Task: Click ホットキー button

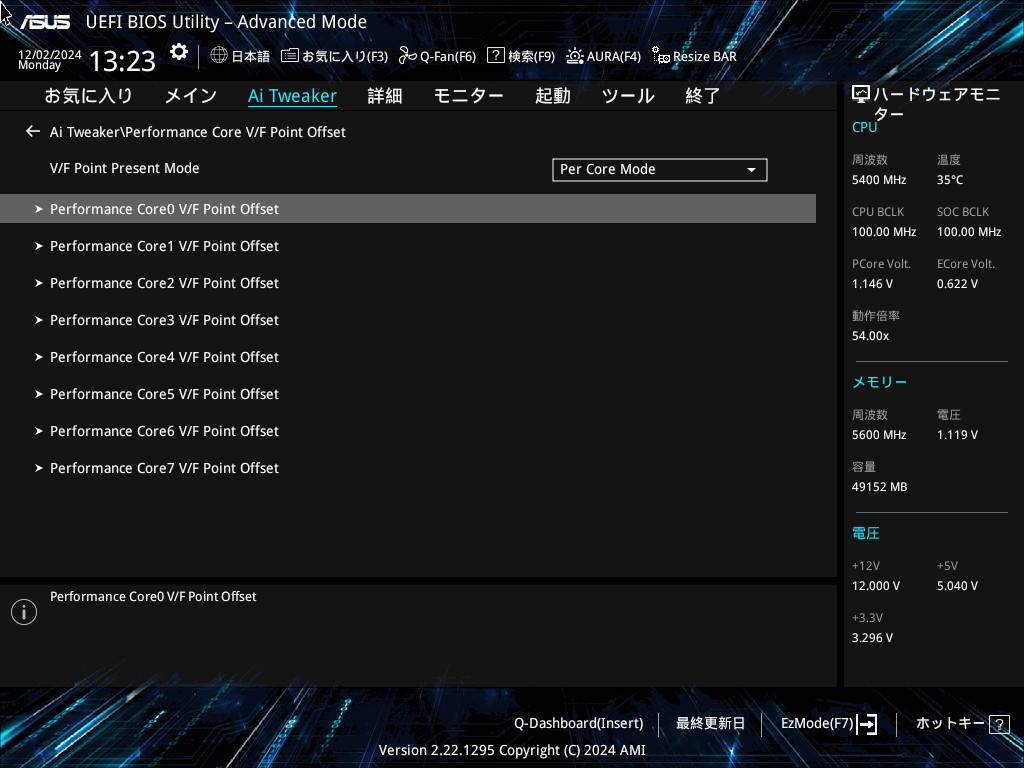Action: pos(950,723)
